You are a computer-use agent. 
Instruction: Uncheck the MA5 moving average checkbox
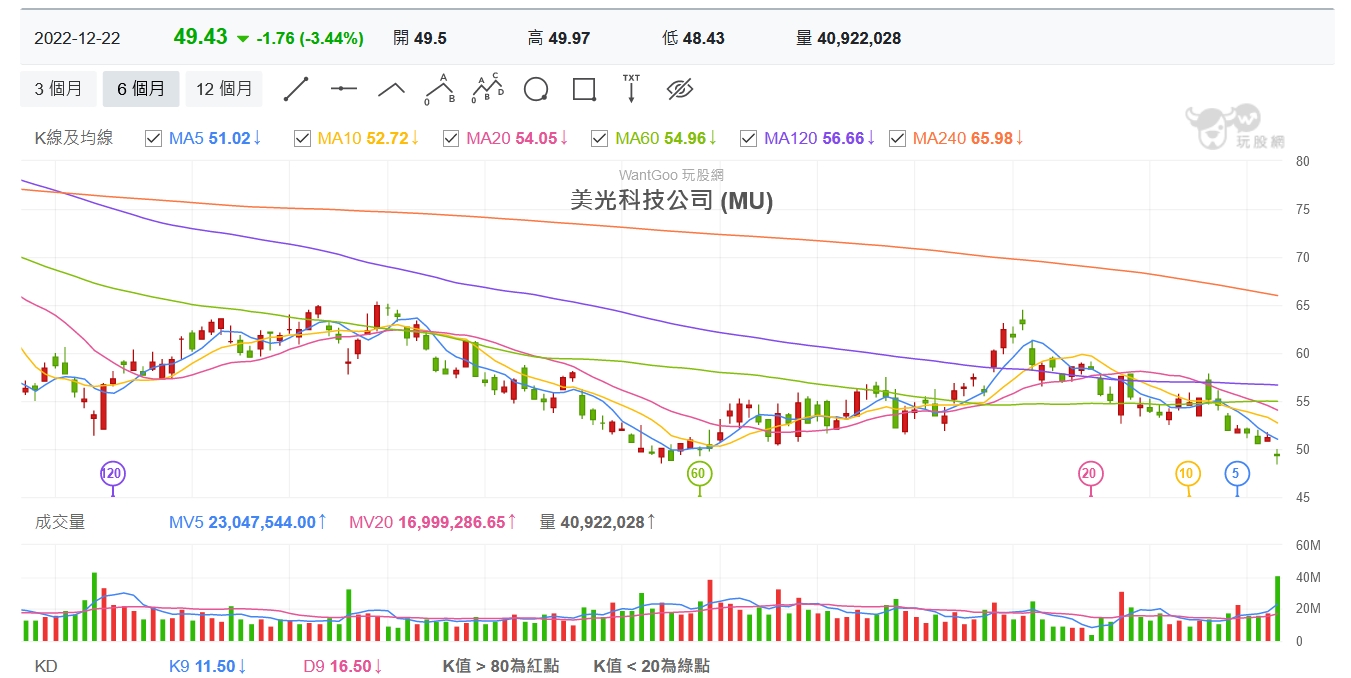tap(153, 138)
